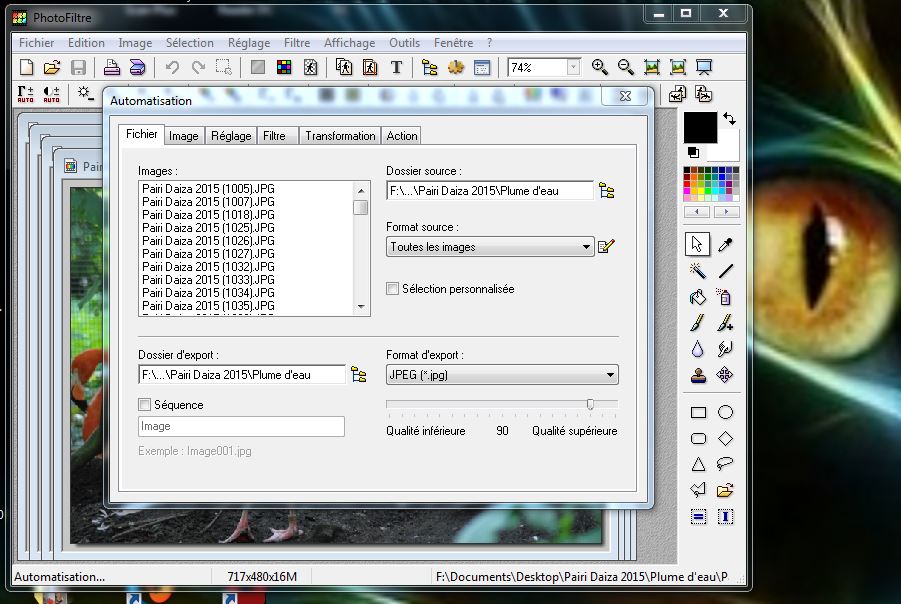Select the Pipette eyedropper tool
The height and width of the screenshot is (604, 901).
click(x=725, y=245)
